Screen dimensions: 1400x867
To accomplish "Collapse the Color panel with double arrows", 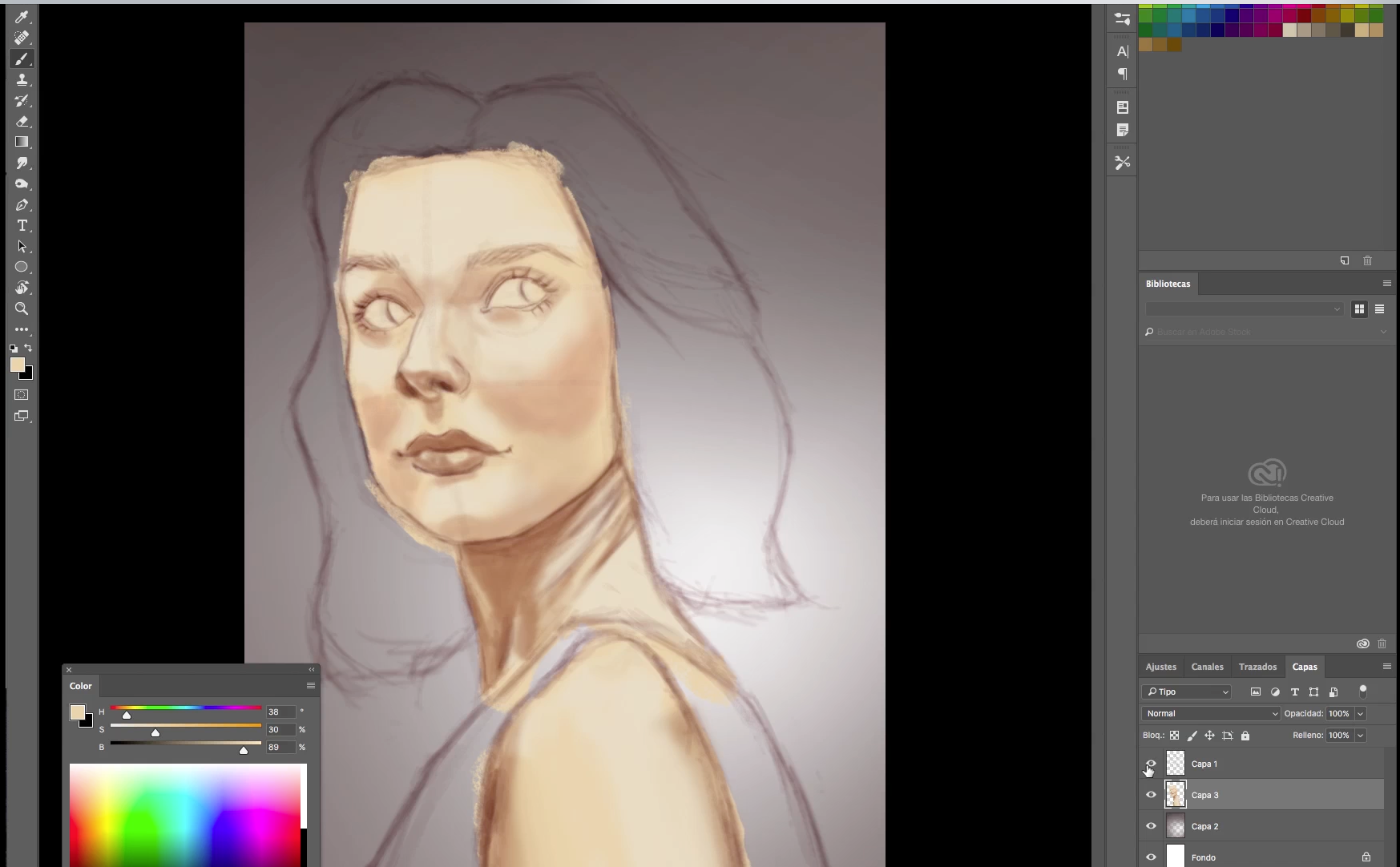I will pyautogui.click(x=312, y=670).
